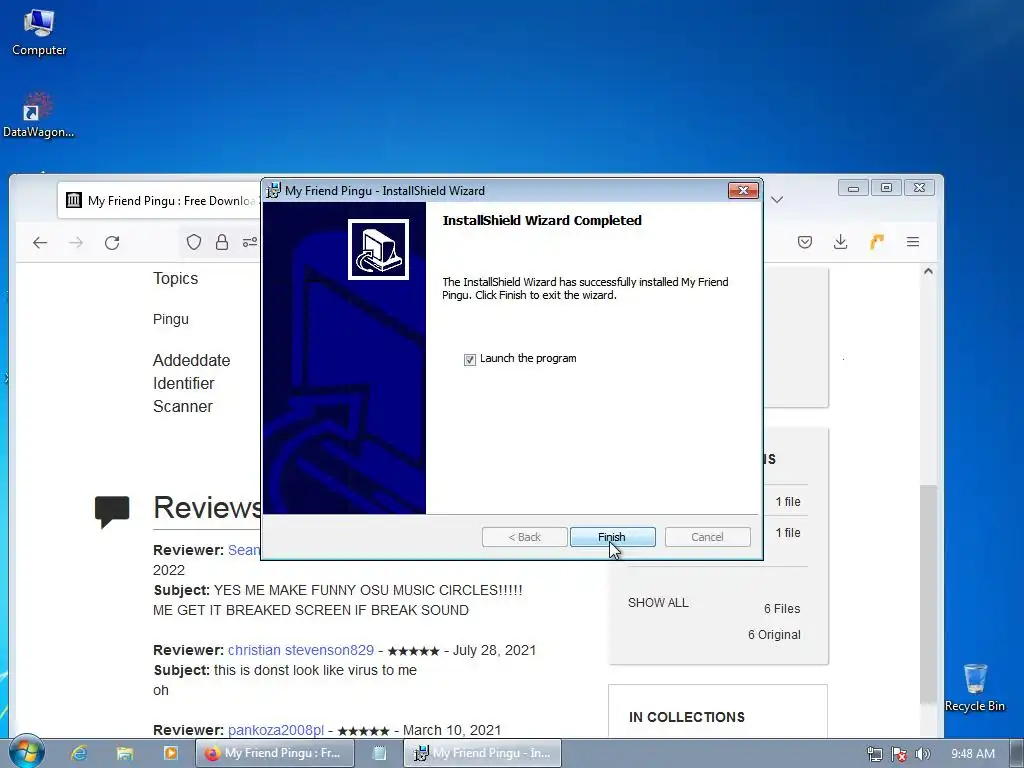This screenshot has width=1024, height=768.
Task: Open reviewer christian stevenson829 profile link
Action: (300, 650)
